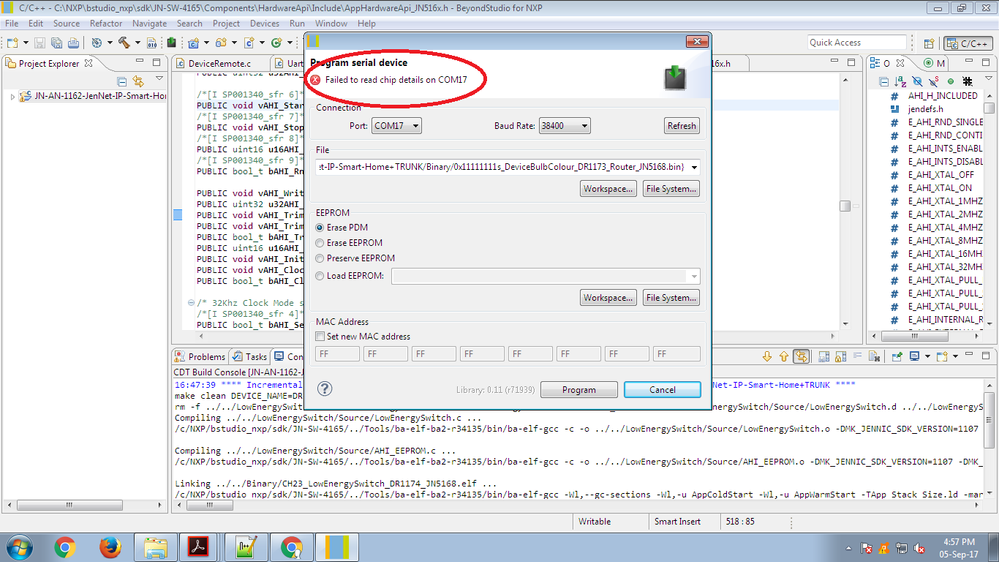Click the C/C++ perspective button
The image size is (999, 562).
tap(968, 43)
